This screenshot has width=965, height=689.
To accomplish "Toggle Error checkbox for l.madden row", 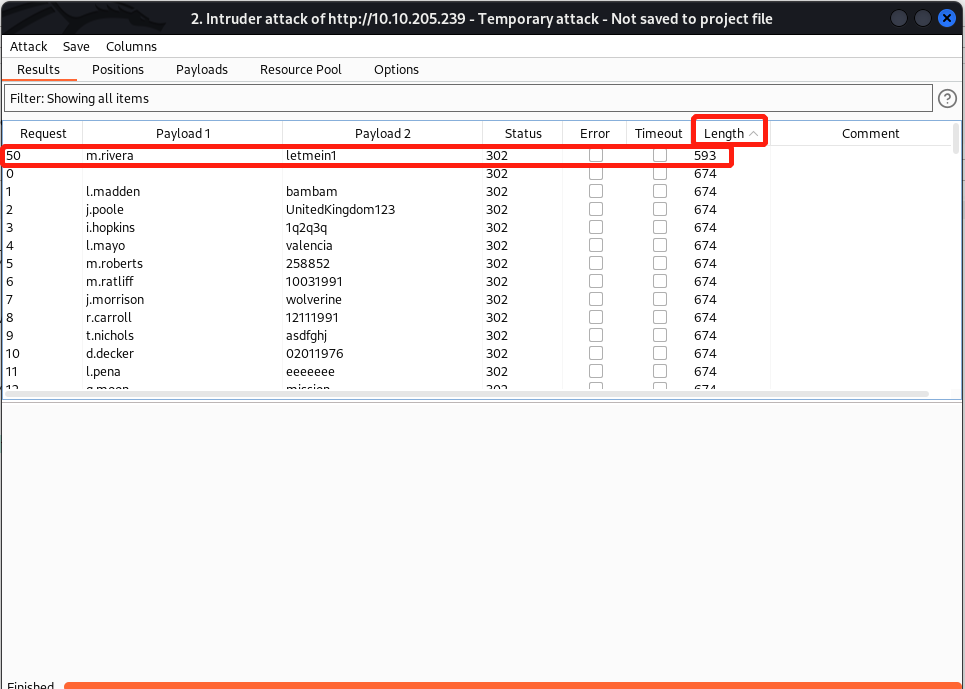I will point(596,192).
